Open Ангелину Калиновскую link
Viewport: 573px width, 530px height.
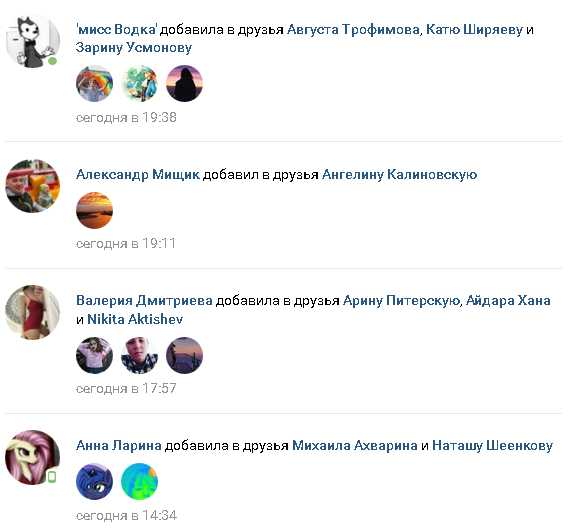(399, 174)
